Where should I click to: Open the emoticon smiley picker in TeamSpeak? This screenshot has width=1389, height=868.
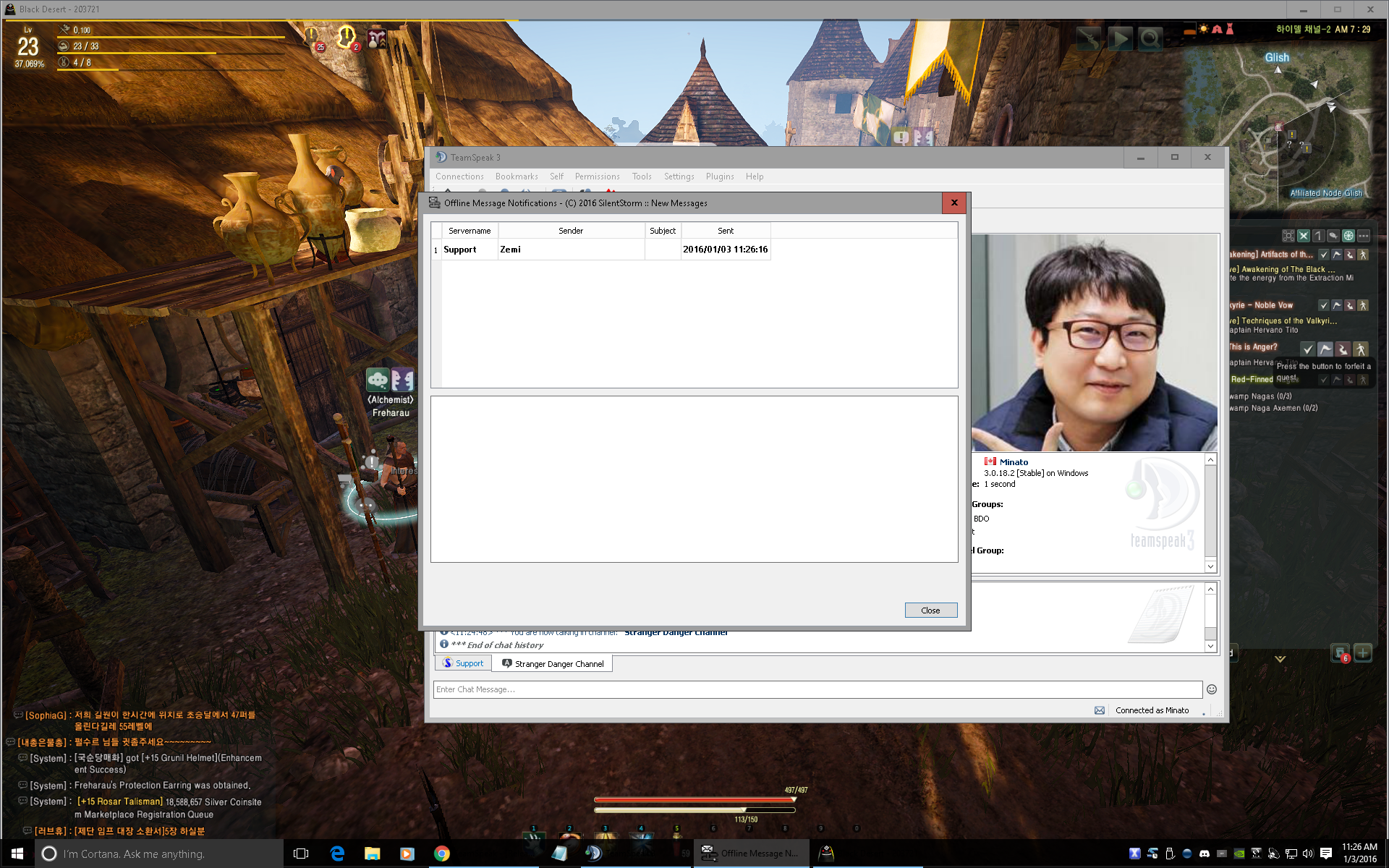pyautogui.click(x=1212, y=689)
